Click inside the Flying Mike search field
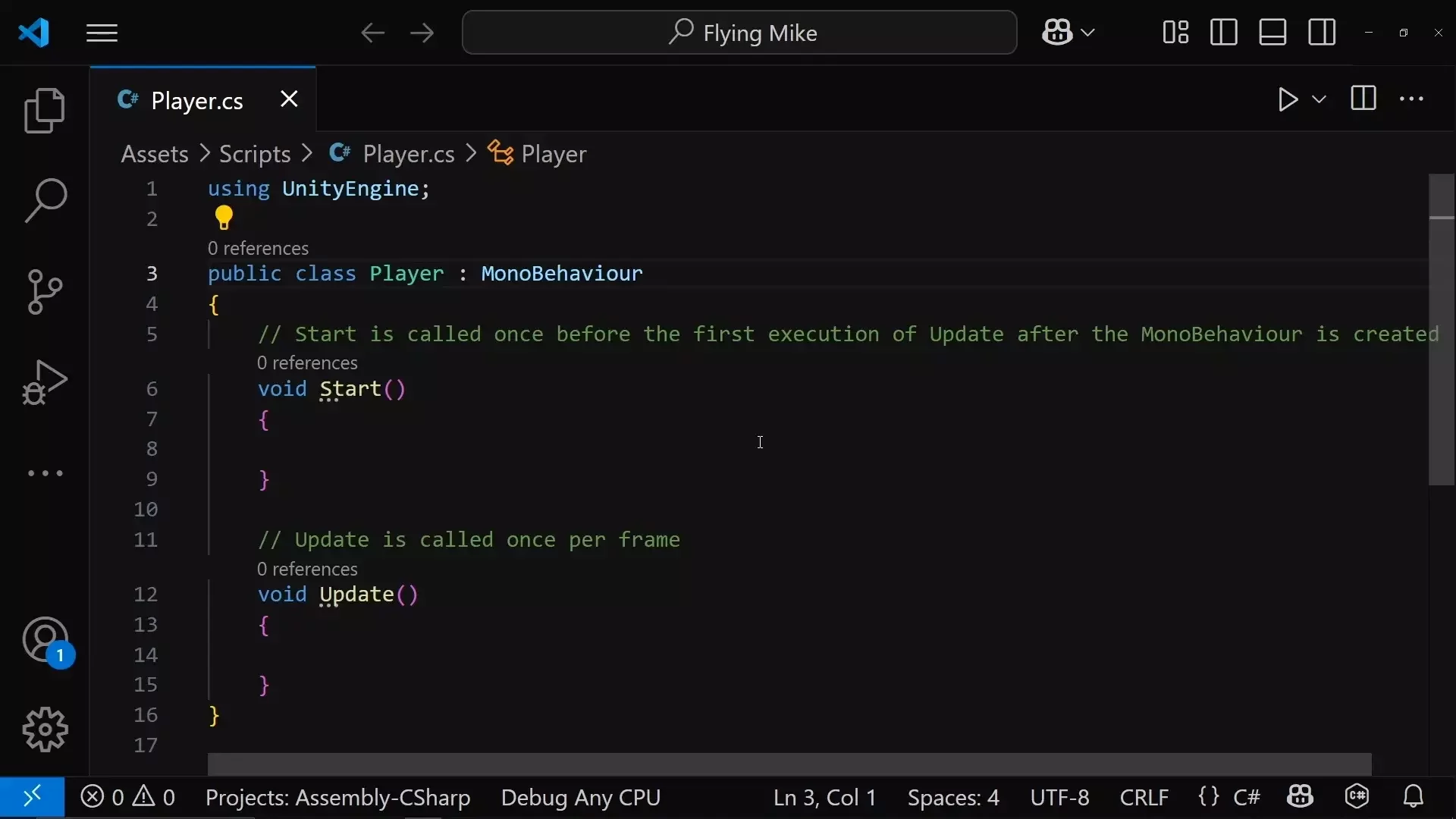 pos(739,32)
